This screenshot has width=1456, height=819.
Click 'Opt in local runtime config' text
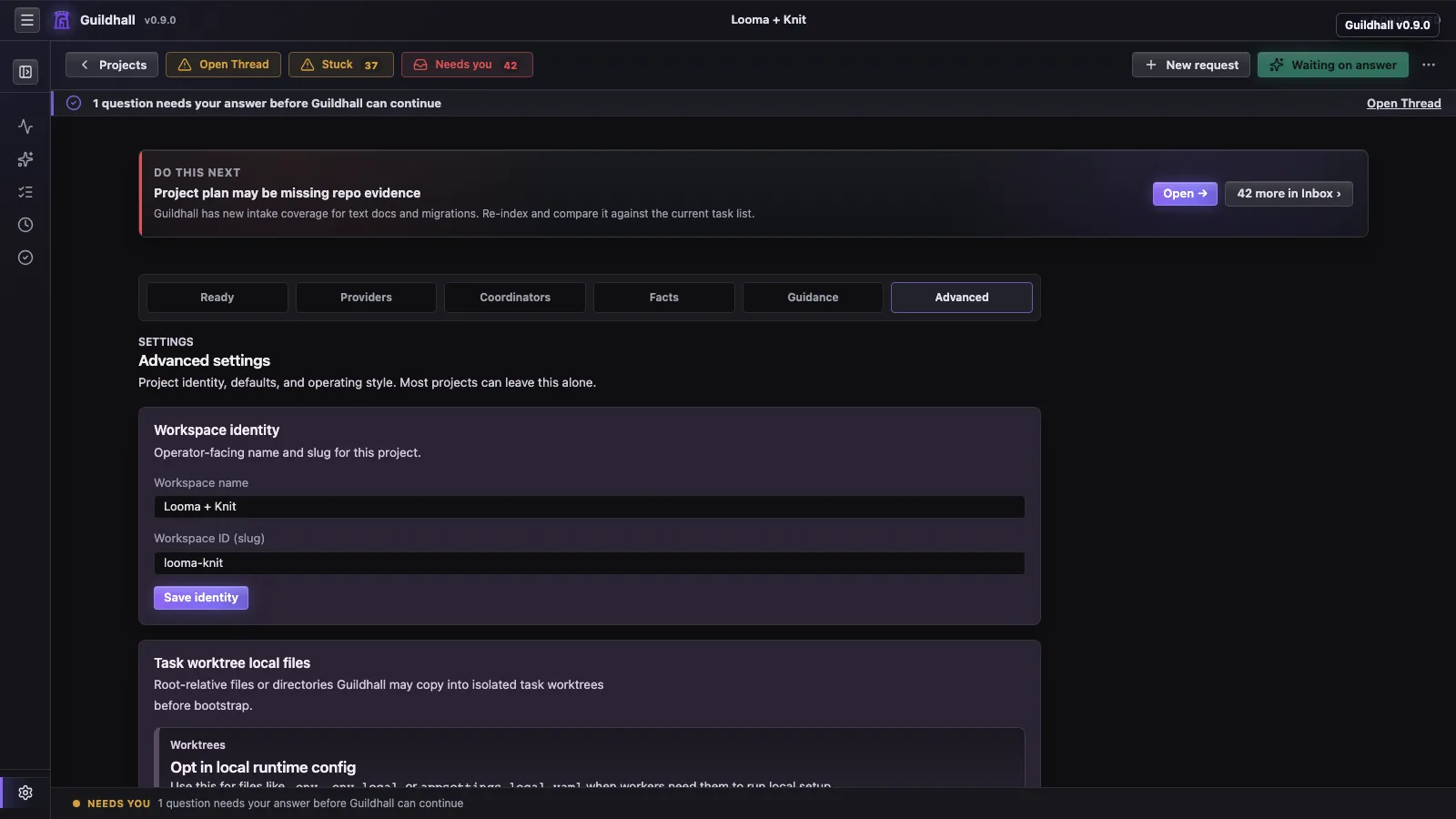pos(263,767)
